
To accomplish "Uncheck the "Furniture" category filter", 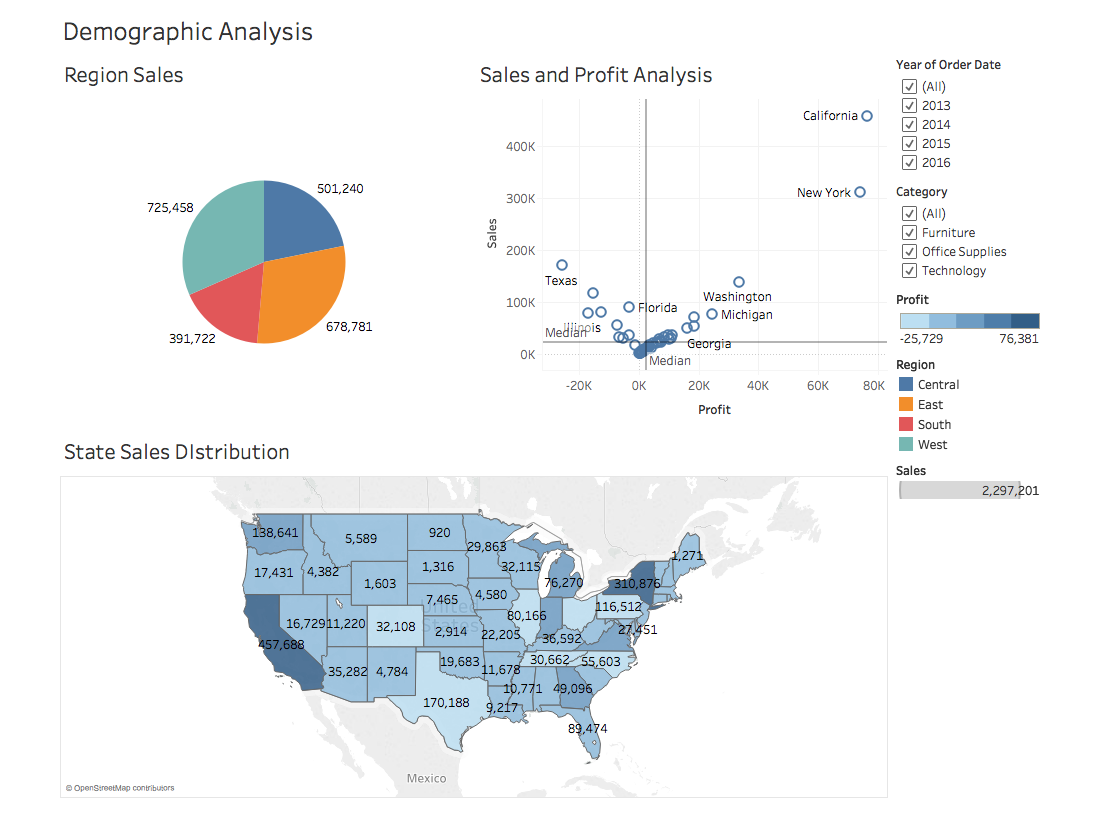I will pyautogui.click(x=910, y=232).
